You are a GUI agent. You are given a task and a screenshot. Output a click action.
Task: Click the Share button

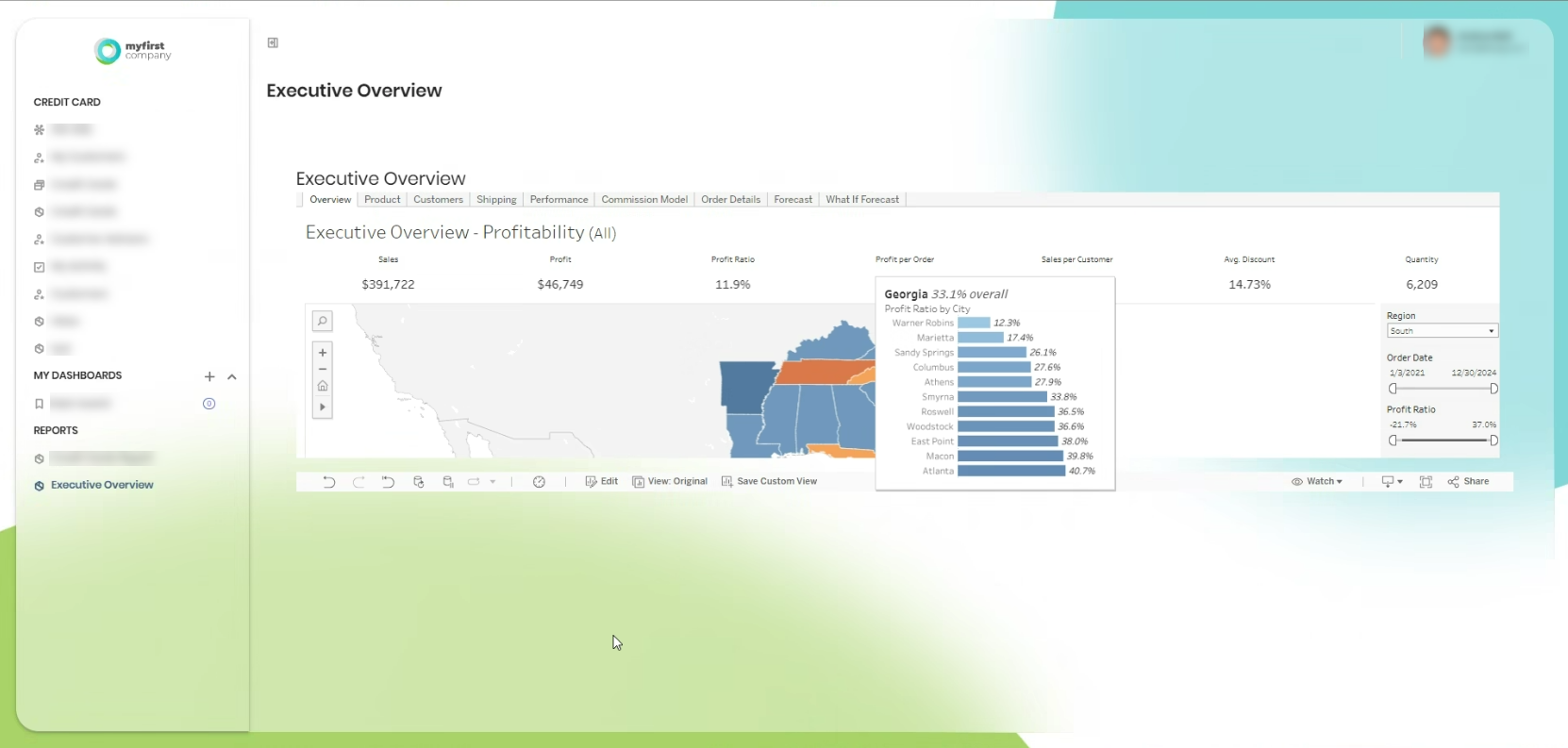click(x=1468, y=481)
